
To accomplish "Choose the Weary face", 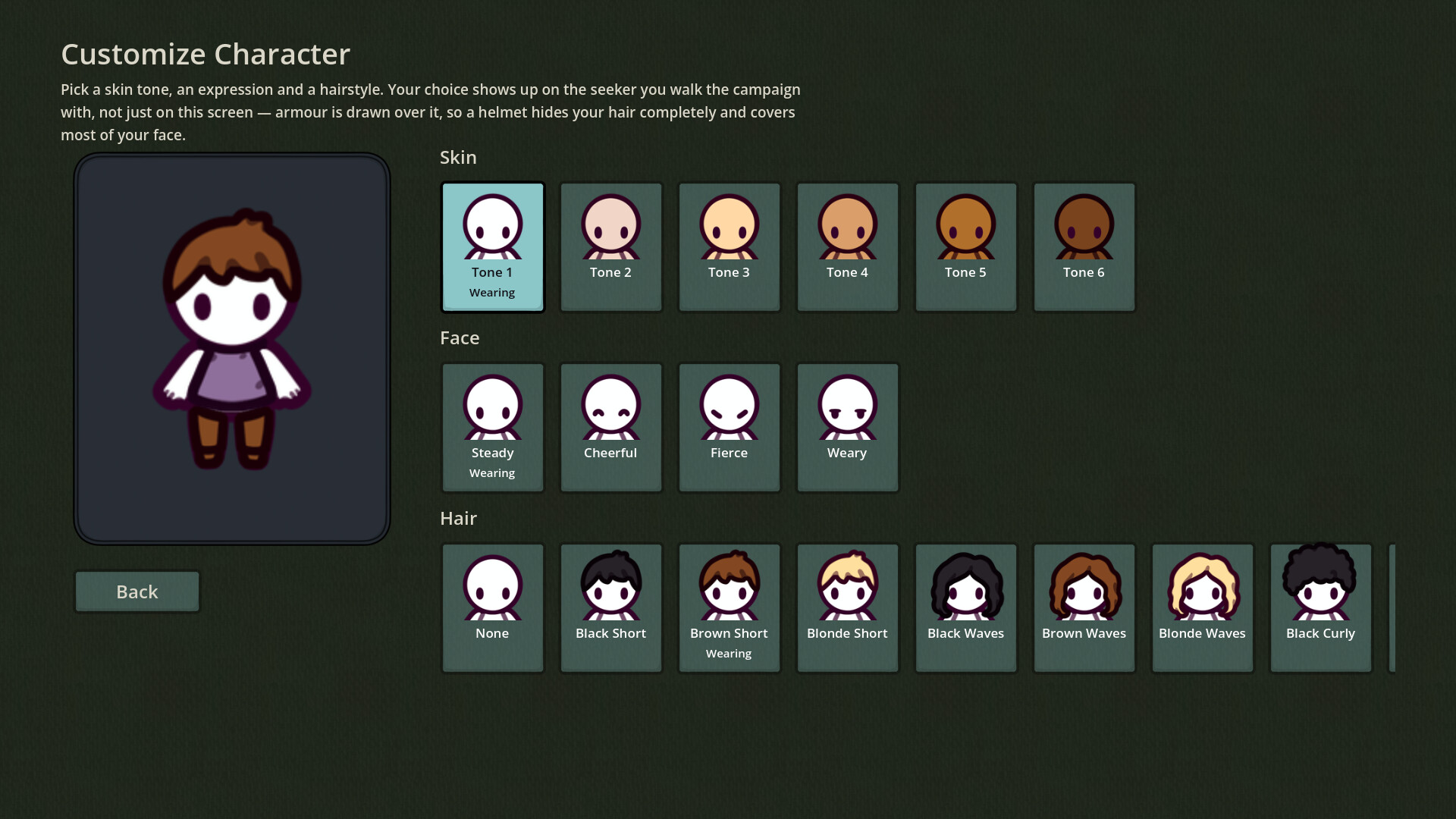I will coord(847,428).
